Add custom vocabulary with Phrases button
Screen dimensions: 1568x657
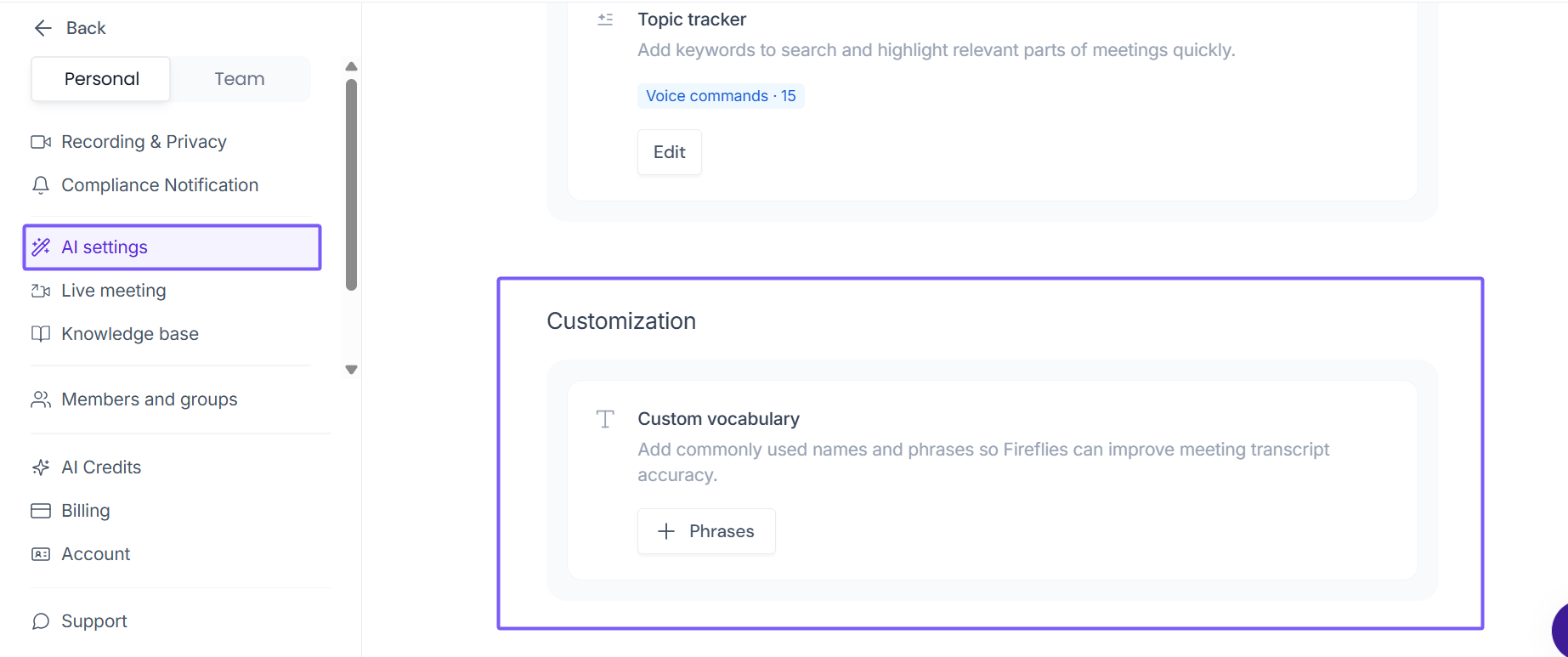click(x=706, y=531)
